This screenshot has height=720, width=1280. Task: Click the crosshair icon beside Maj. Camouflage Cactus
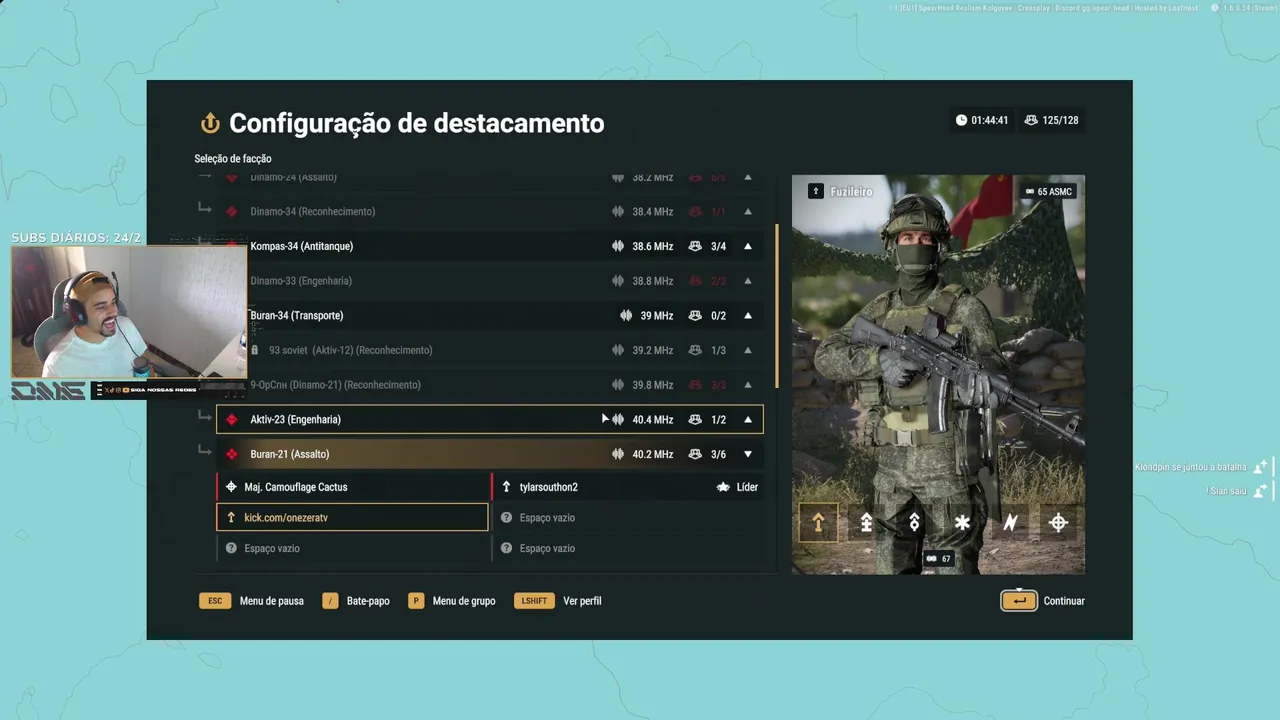click(231, 487)
